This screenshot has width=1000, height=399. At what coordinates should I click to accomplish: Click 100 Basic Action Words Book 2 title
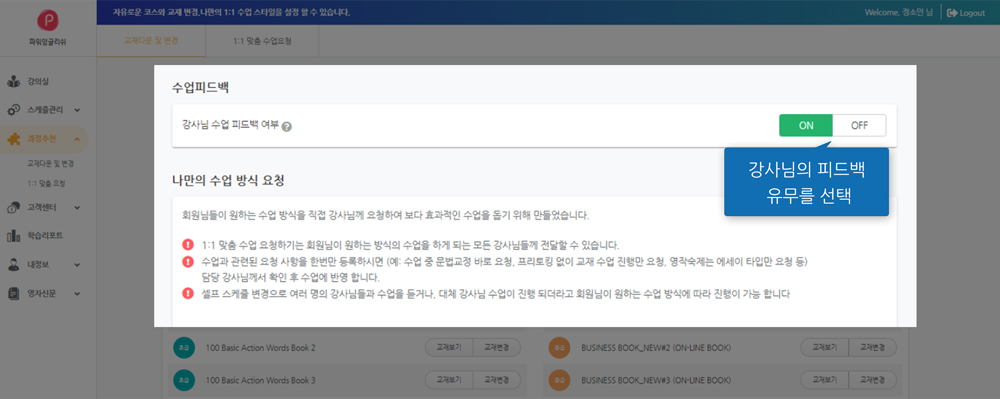260,348
